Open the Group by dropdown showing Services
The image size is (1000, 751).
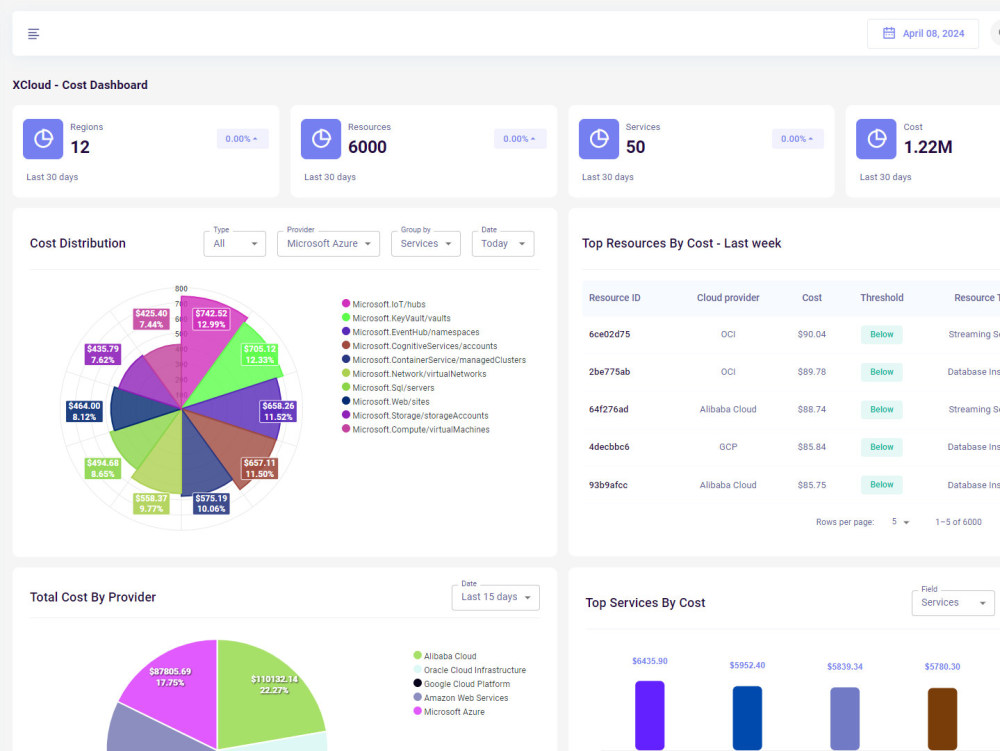pyautogui.click(x=426, y=244)
